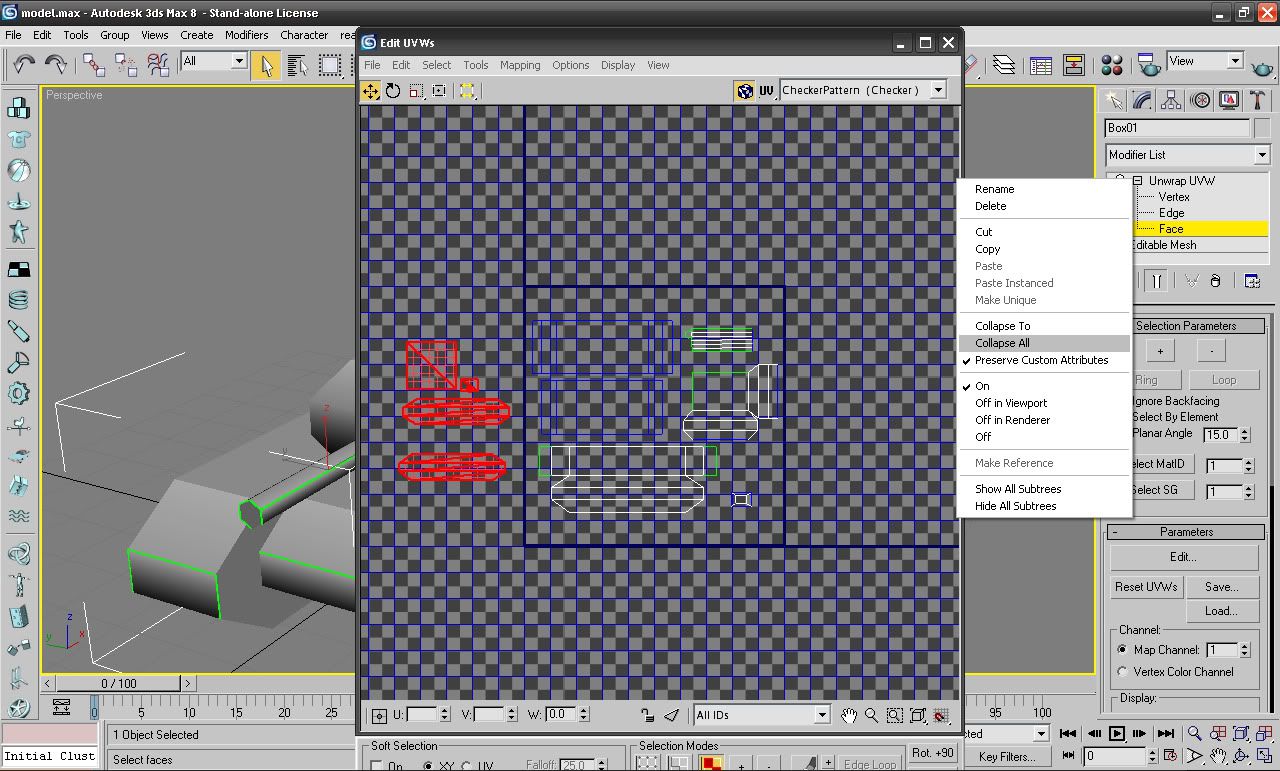Screen dimensions: 1280x771
Task: Open the Utilities hammer panel tab
Action: coord(1258,100)
